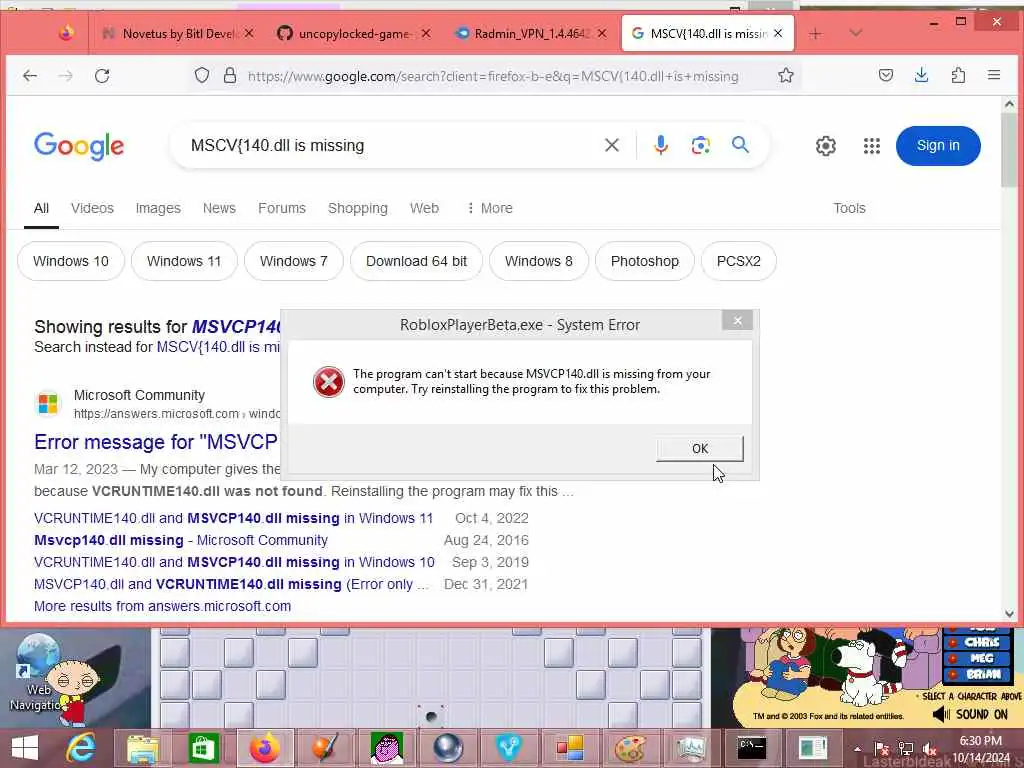1024x768 pixels.
Task: Click the Google logo
Action: tap(79, 146)
